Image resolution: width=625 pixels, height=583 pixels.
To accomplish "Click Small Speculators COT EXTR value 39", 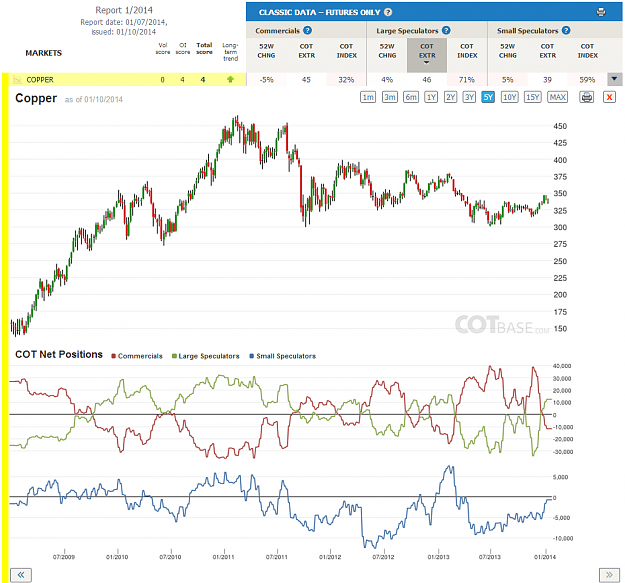I will click(547, 80).
